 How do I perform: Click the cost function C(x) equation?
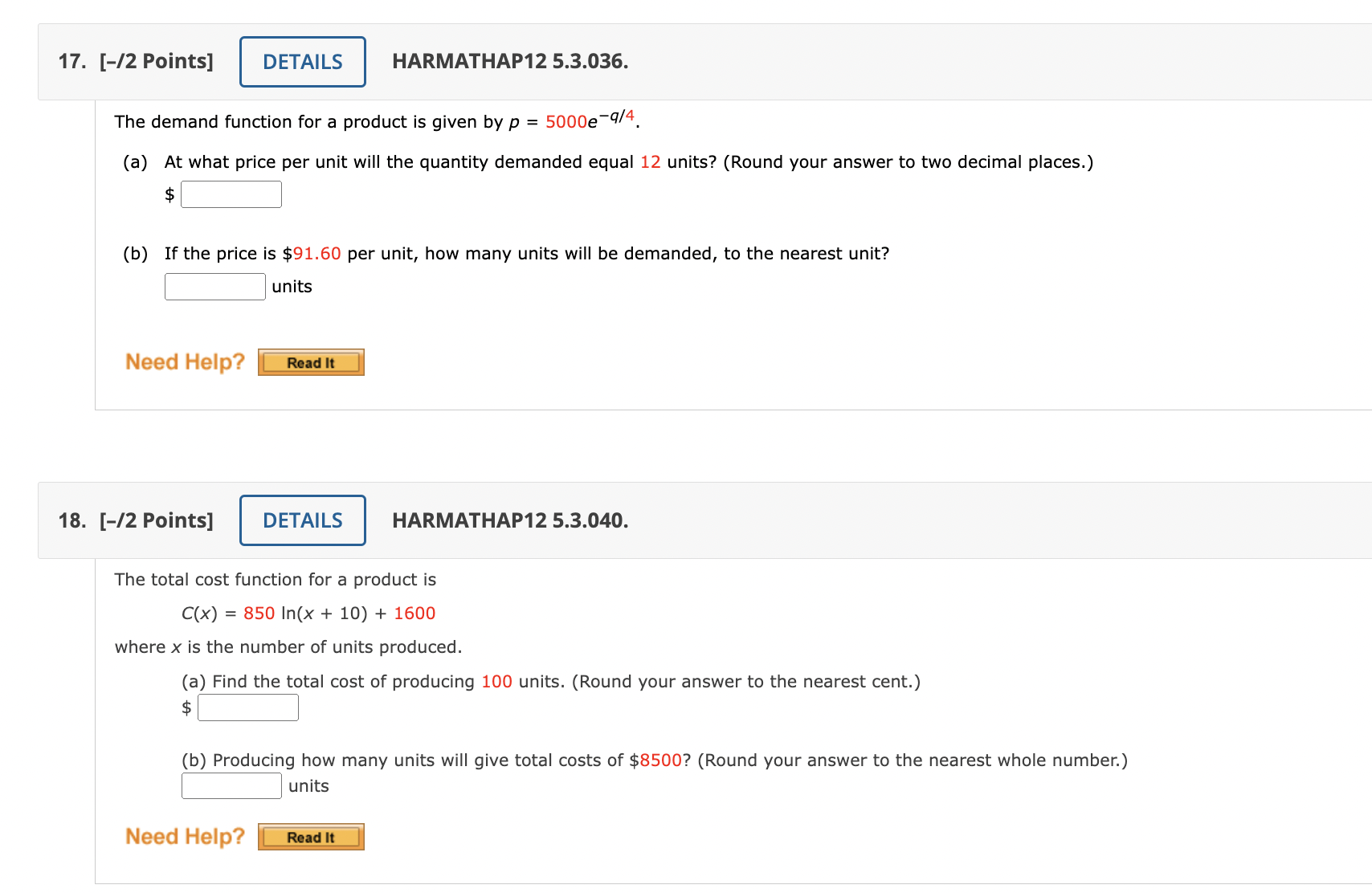click(x=308, y=613)
